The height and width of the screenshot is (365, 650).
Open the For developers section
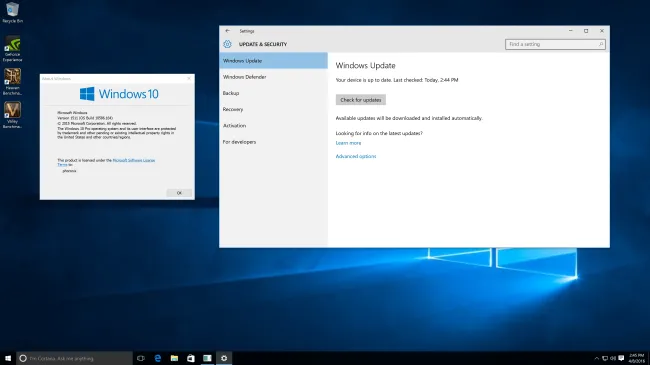pyautogui.click(x=274, y=141)
